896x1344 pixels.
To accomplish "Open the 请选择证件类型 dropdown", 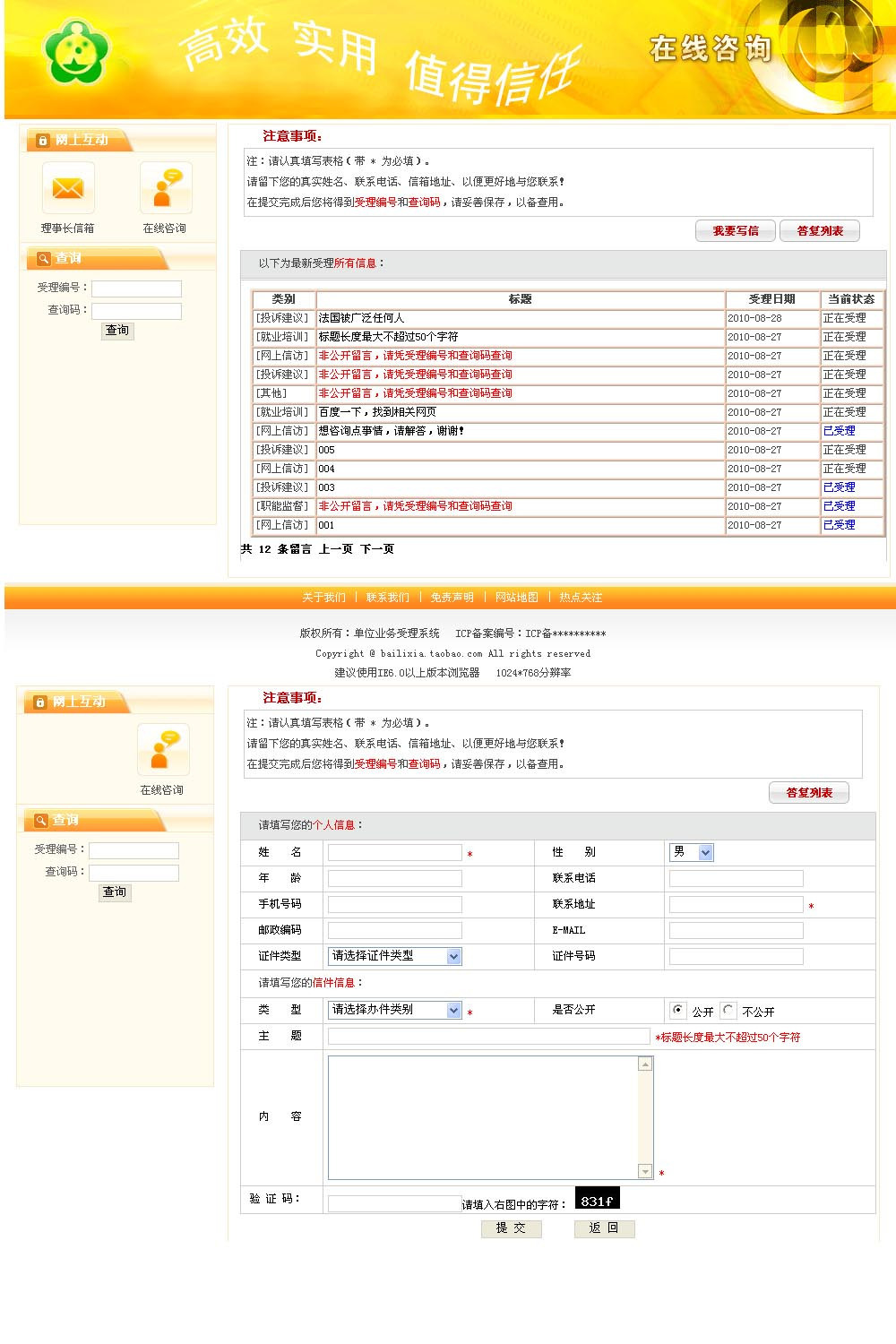I will [394, 956].
